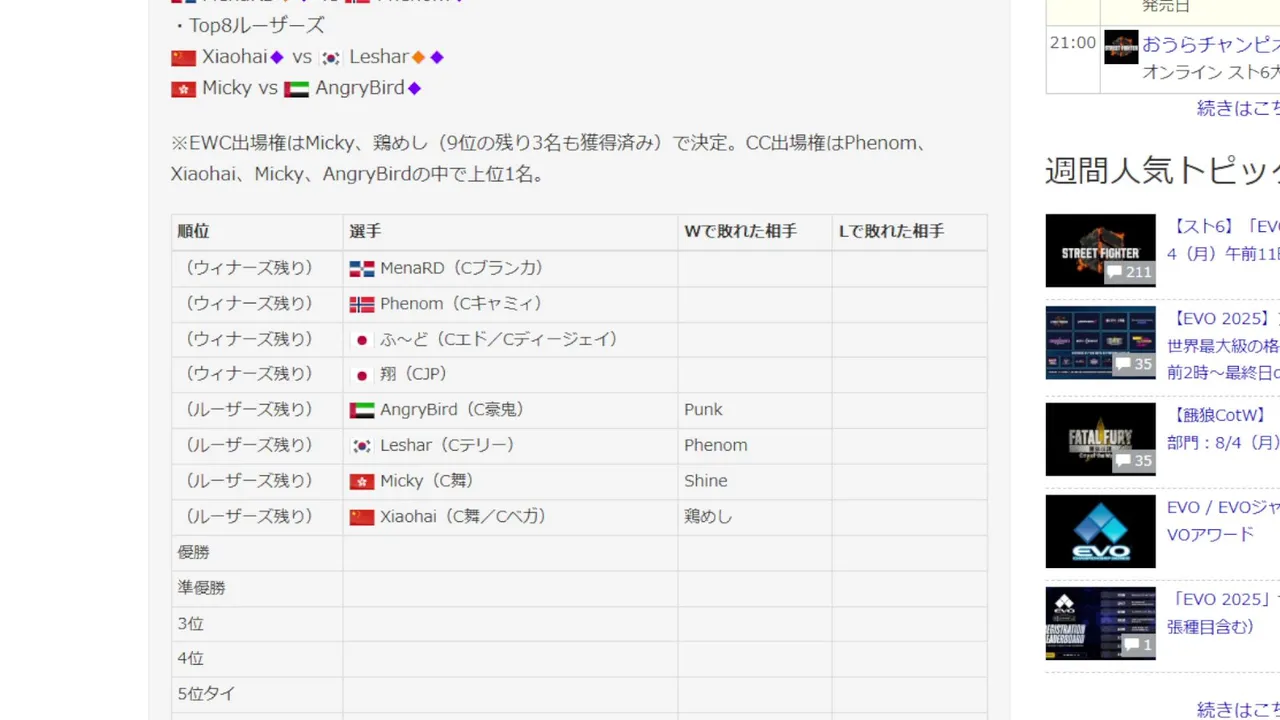This screenshot has width=1280, height=720.
Task: Open the おうらチャンピオ event link
Action: (1211, 44)
